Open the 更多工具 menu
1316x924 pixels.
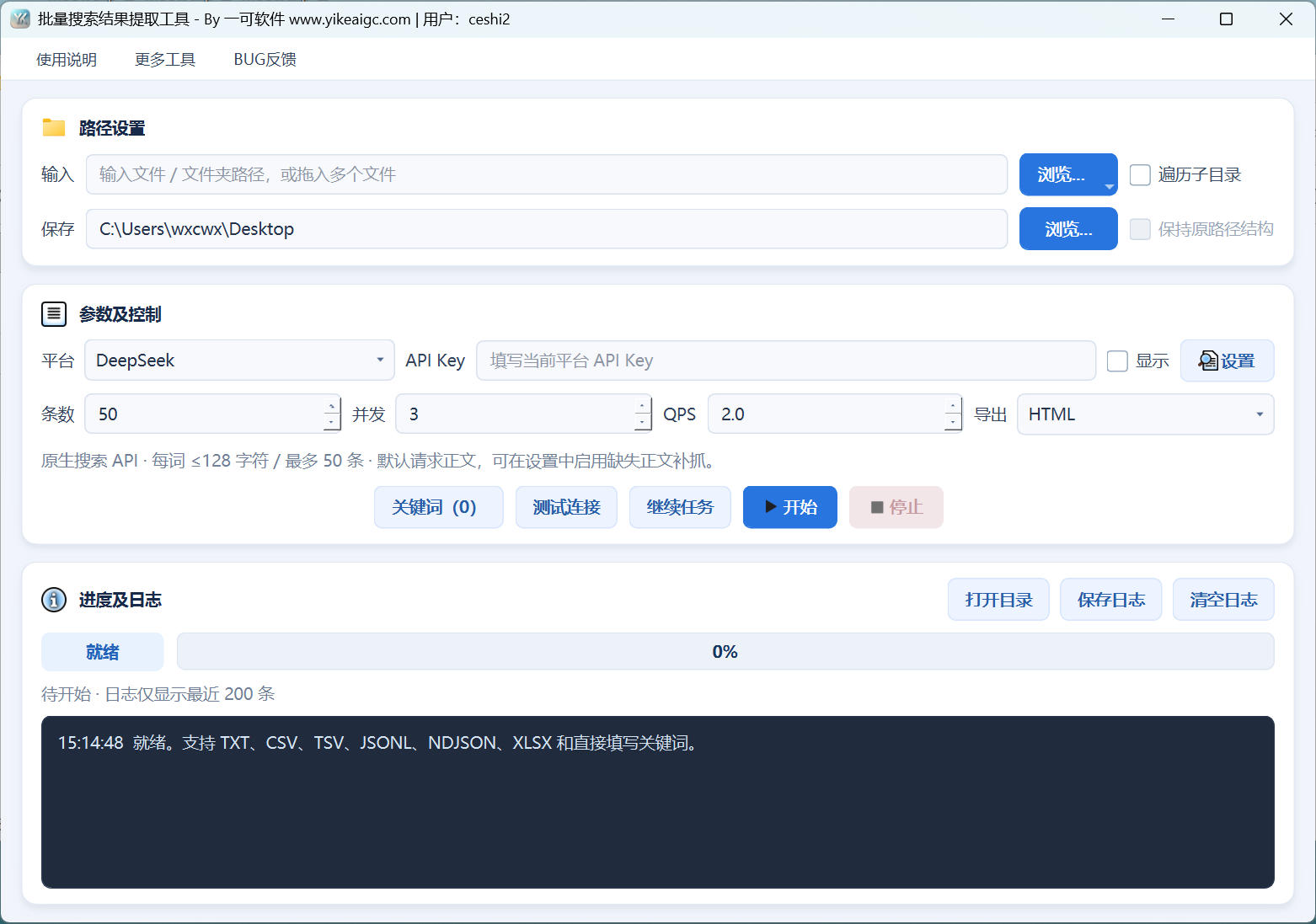(x=165, y=60)
